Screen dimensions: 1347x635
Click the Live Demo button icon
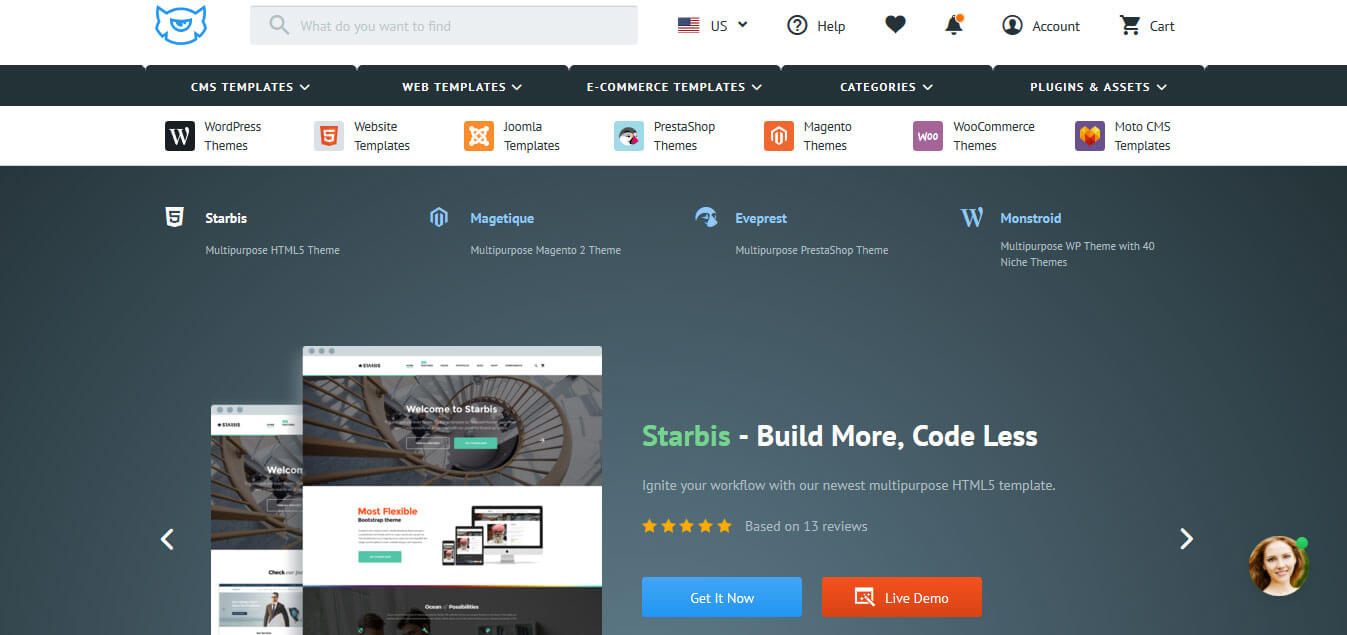point(865,597)
